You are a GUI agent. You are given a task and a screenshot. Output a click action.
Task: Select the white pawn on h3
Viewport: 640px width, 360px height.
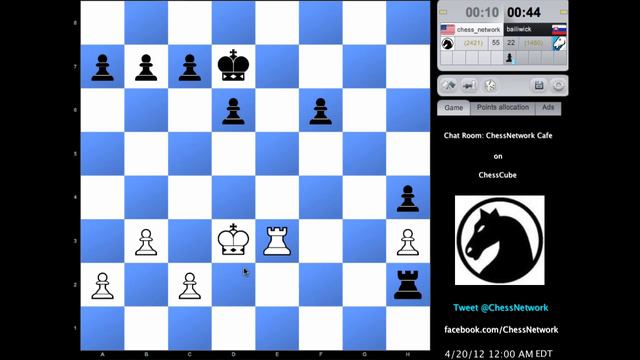[x=408, y=242]
